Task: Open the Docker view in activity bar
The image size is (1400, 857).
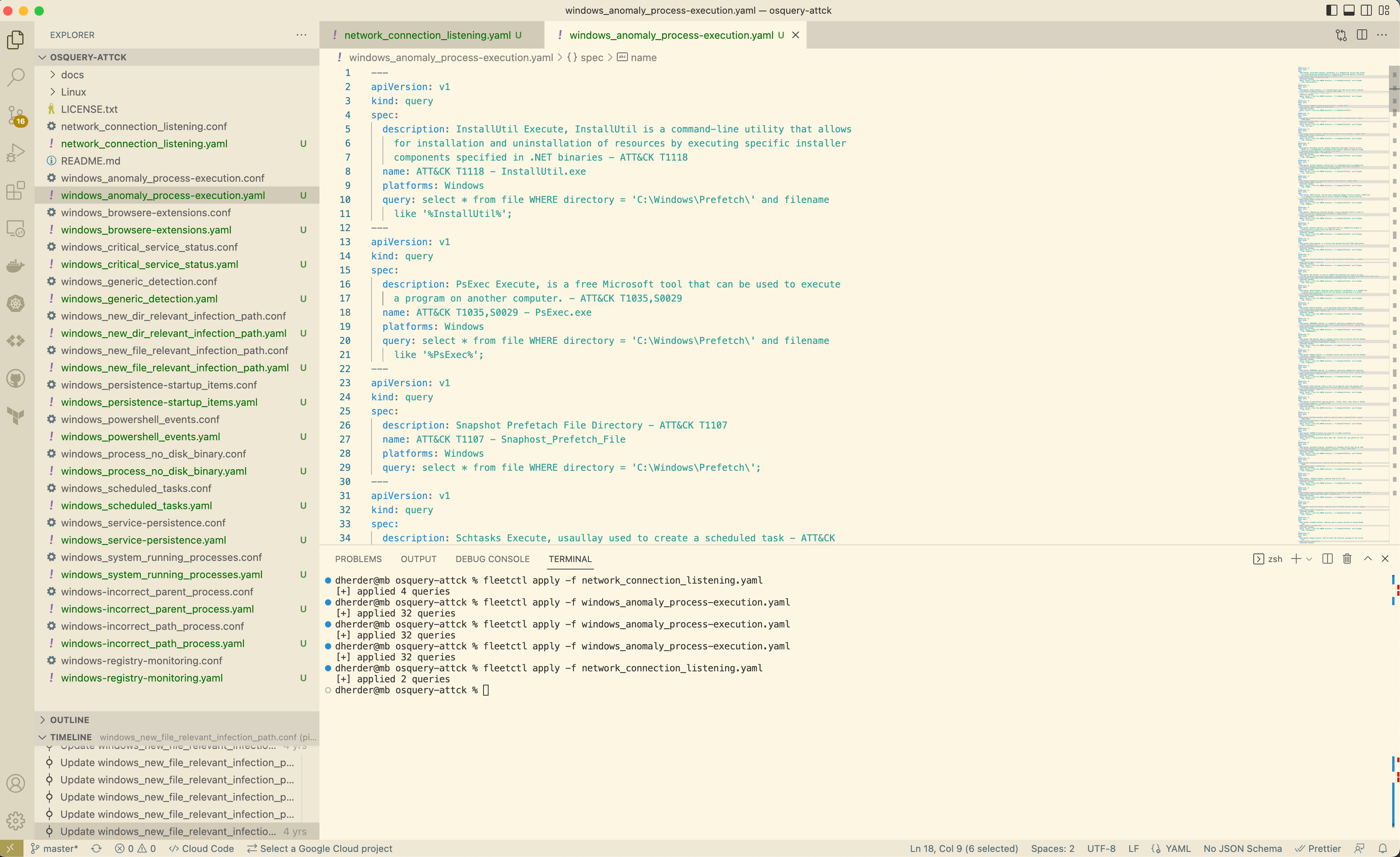Action: (x=16, y=266)
